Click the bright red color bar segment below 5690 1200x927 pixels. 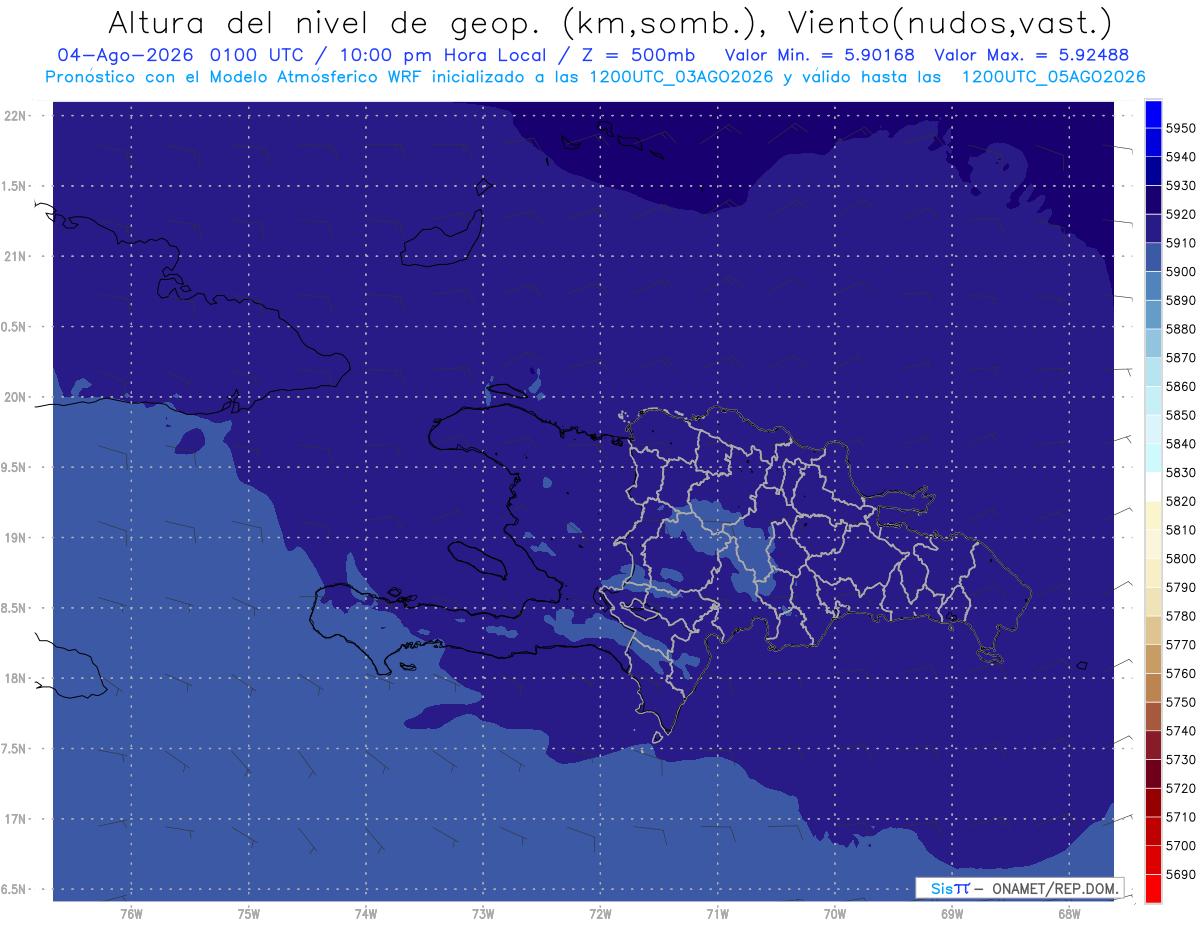click(x=1152, y=889)
